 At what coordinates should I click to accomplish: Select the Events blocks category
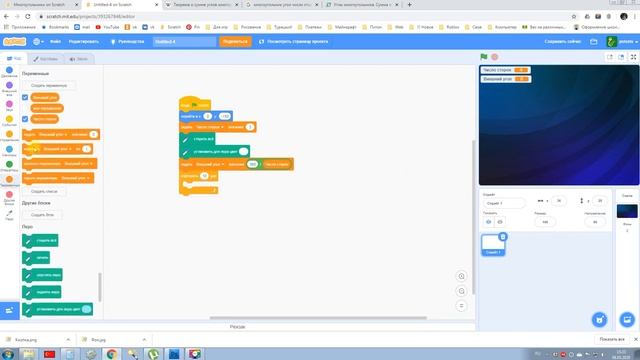[x=9, y=121]
